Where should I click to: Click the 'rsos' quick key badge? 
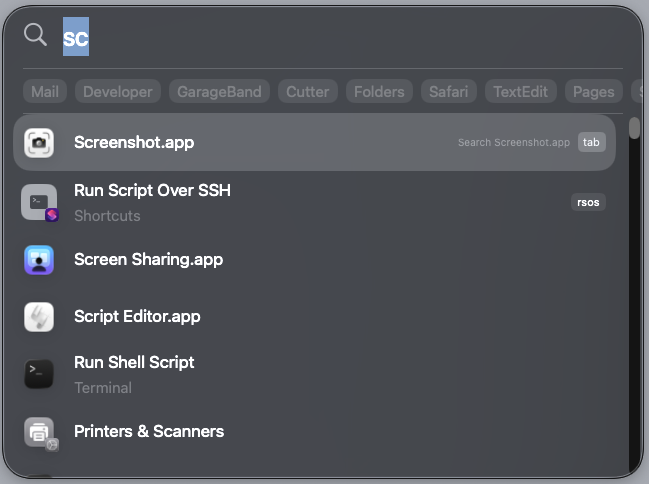coord(588,202)
